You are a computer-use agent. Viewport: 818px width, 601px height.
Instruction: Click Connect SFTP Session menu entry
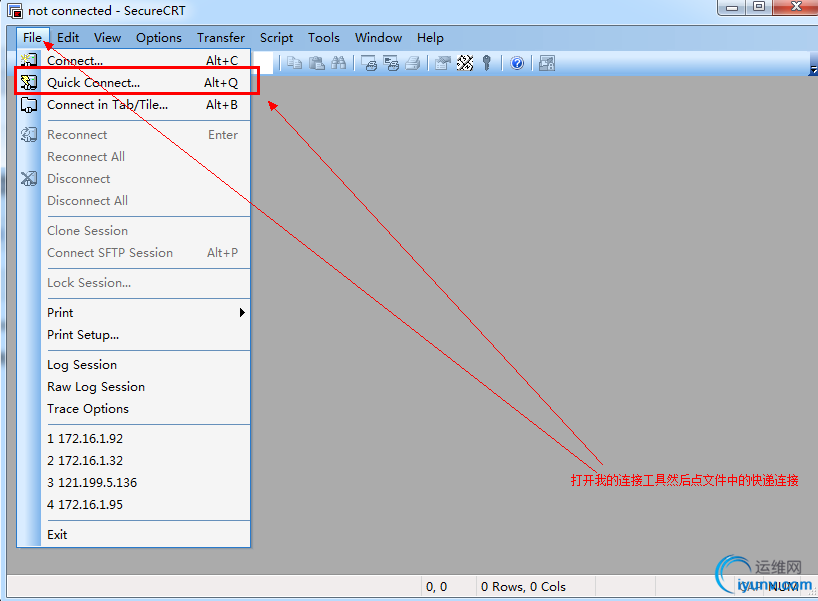click(x=134, y=253)
